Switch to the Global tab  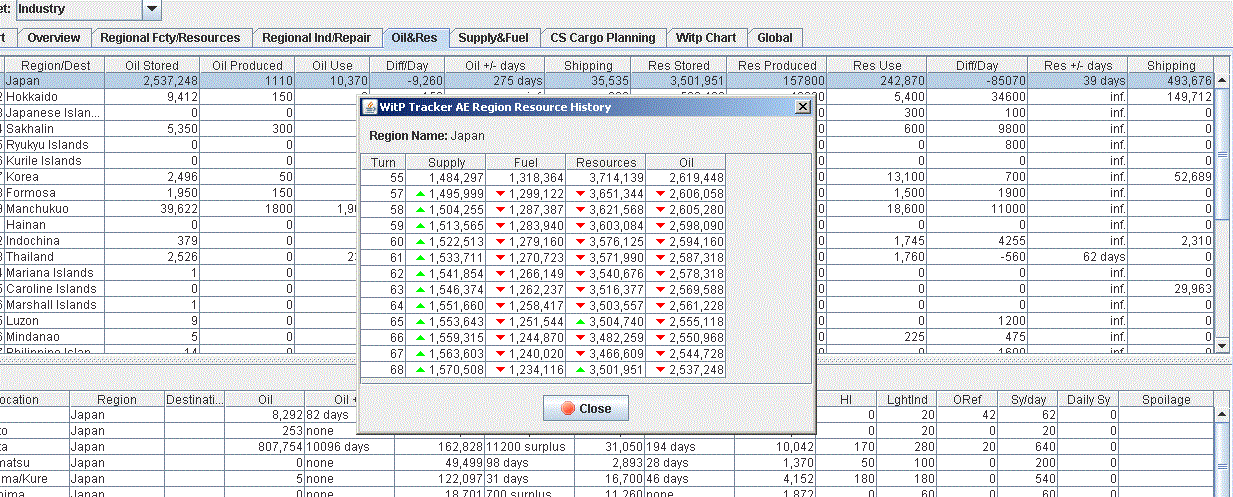775,38
